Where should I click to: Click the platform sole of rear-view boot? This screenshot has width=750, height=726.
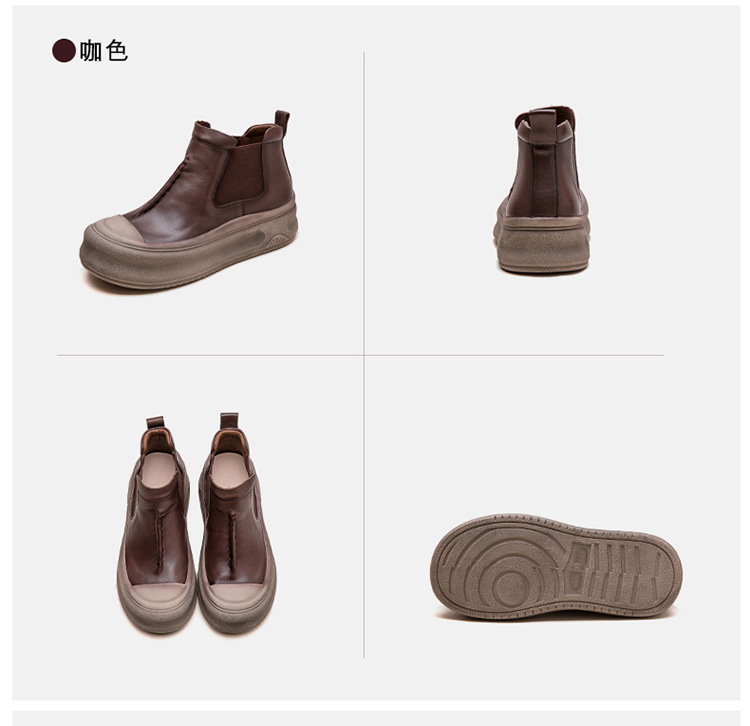tap(541, 245)
